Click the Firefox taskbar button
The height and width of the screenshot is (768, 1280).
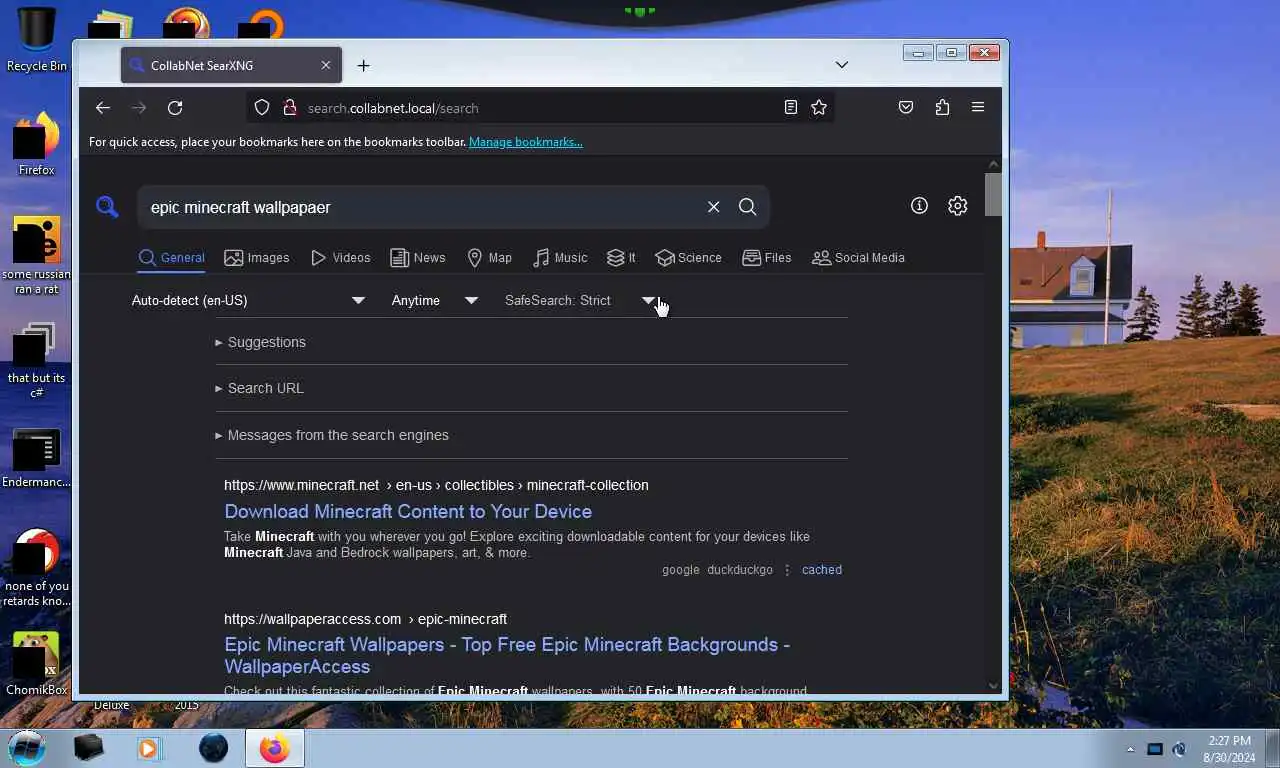click(275, 748)
